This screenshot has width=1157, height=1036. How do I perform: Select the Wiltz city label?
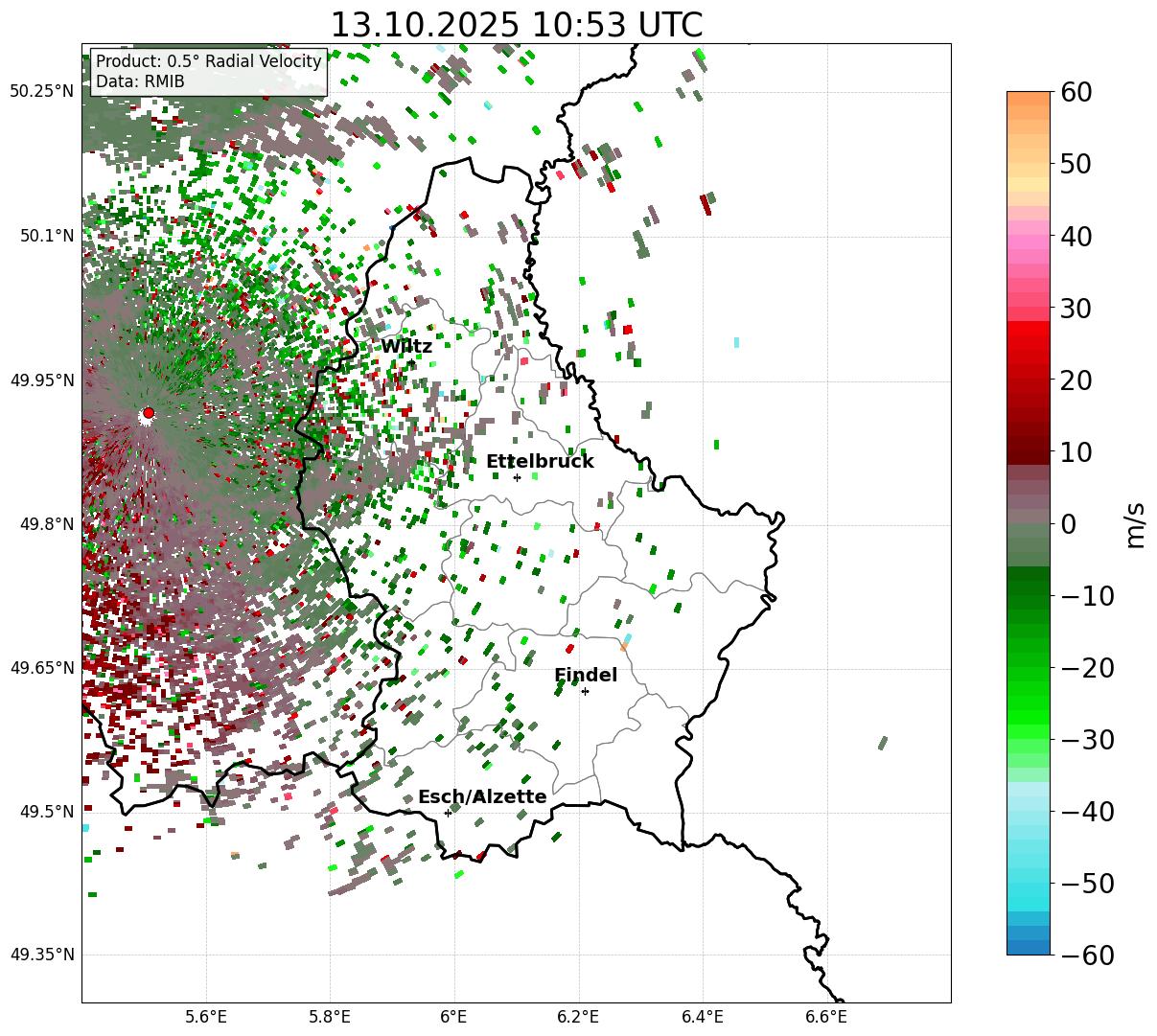406,347
